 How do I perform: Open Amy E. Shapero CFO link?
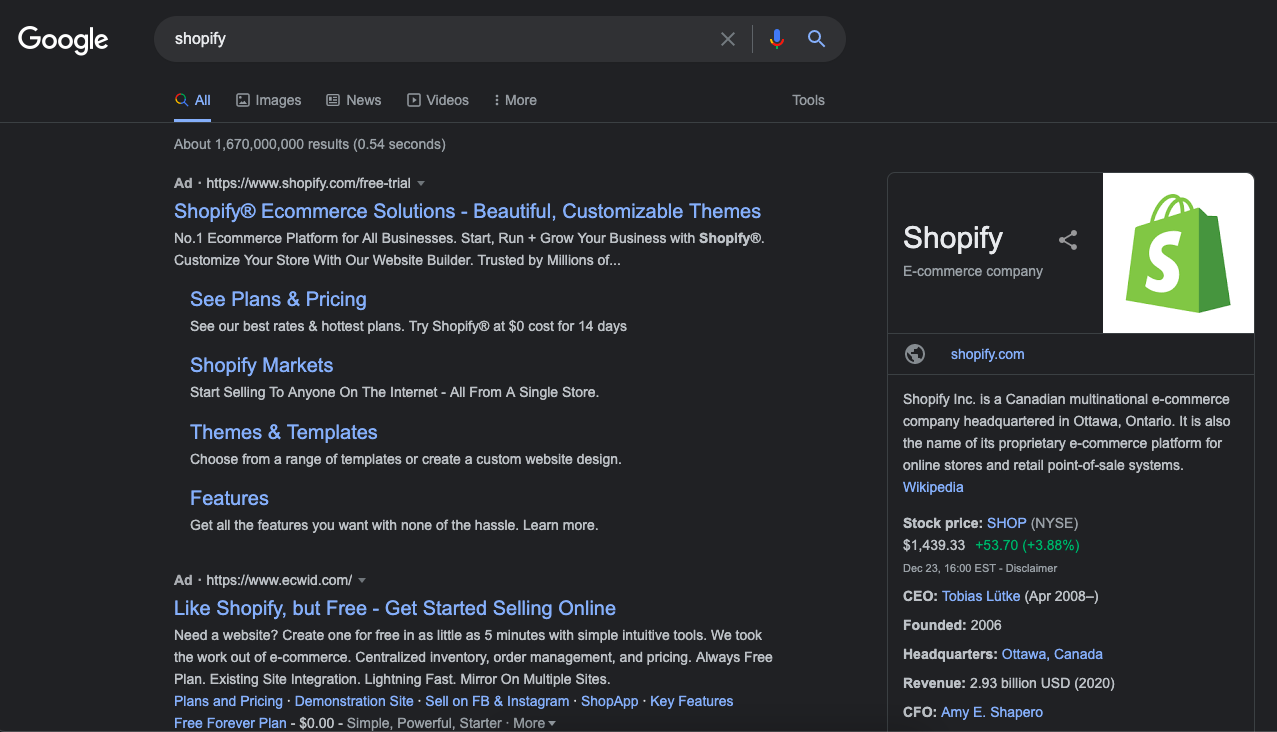[x=992, y=712]
